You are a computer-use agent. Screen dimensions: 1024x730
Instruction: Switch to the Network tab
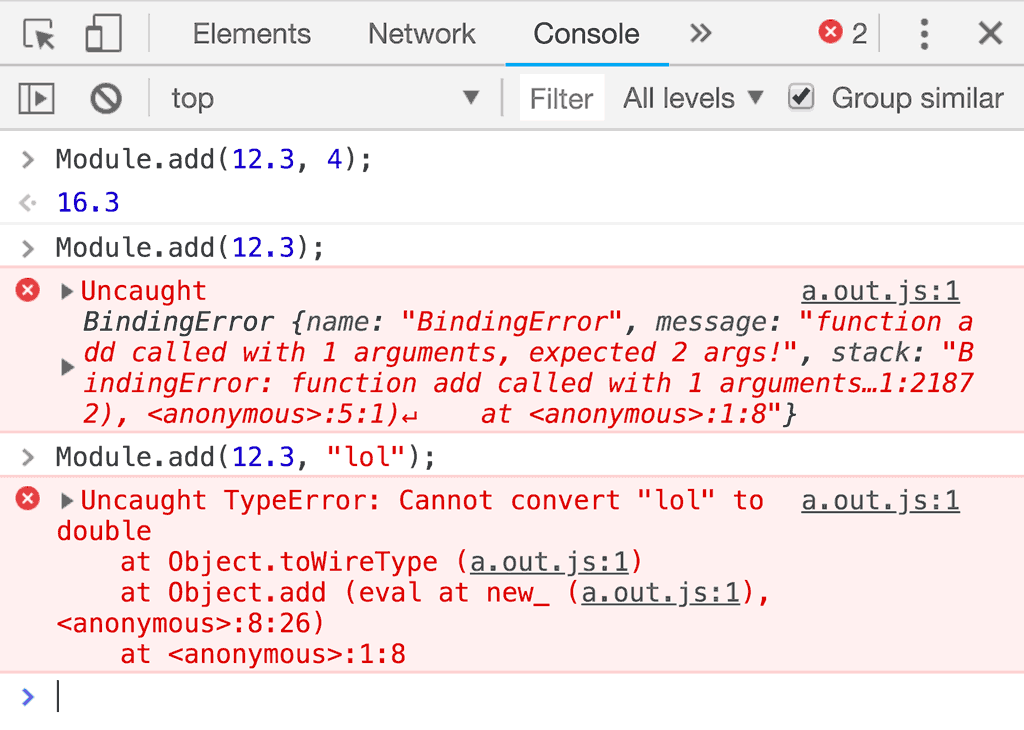421,33
